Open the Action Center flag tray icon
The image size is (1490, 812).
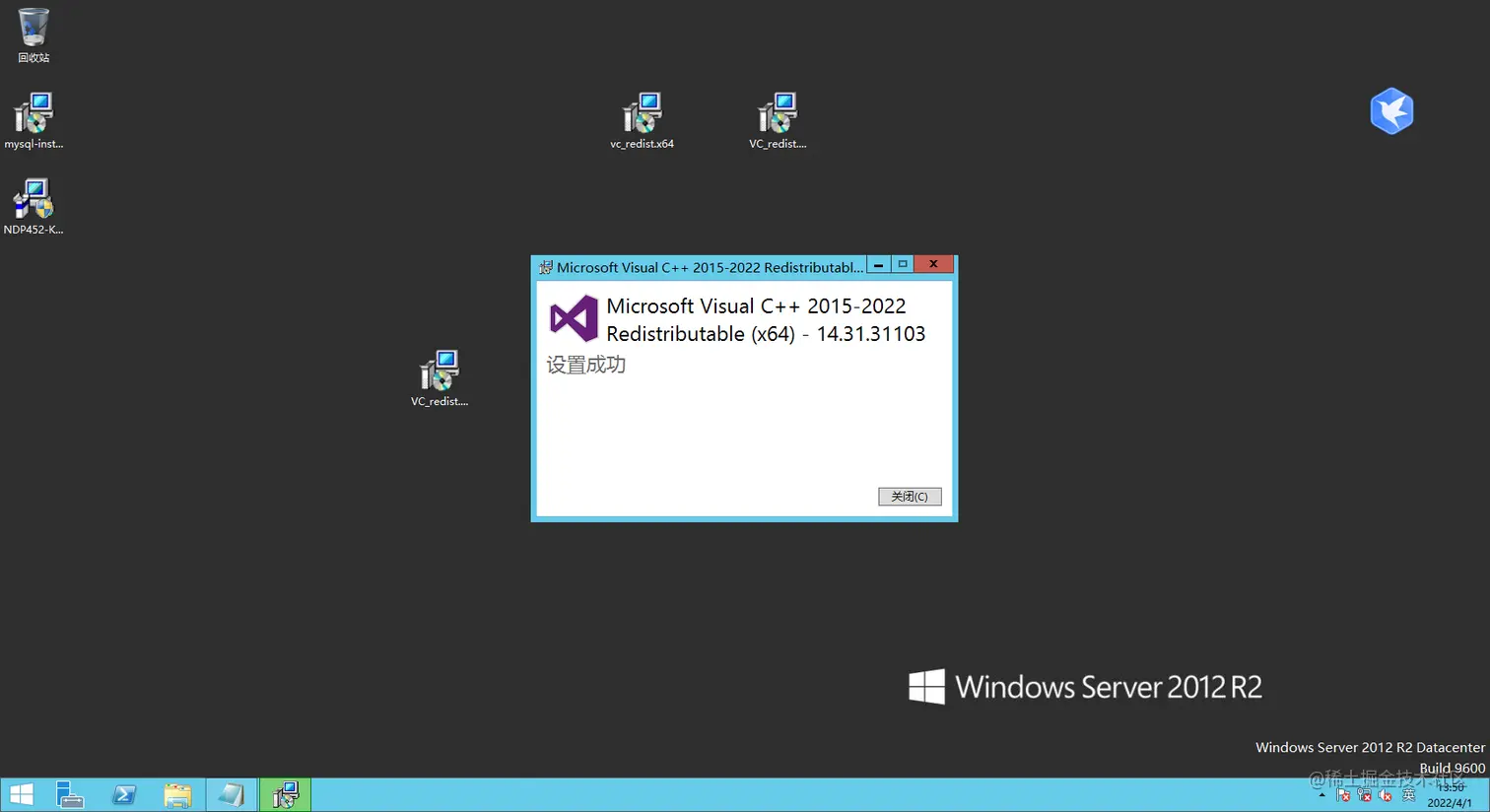[x=1343, y=795]
